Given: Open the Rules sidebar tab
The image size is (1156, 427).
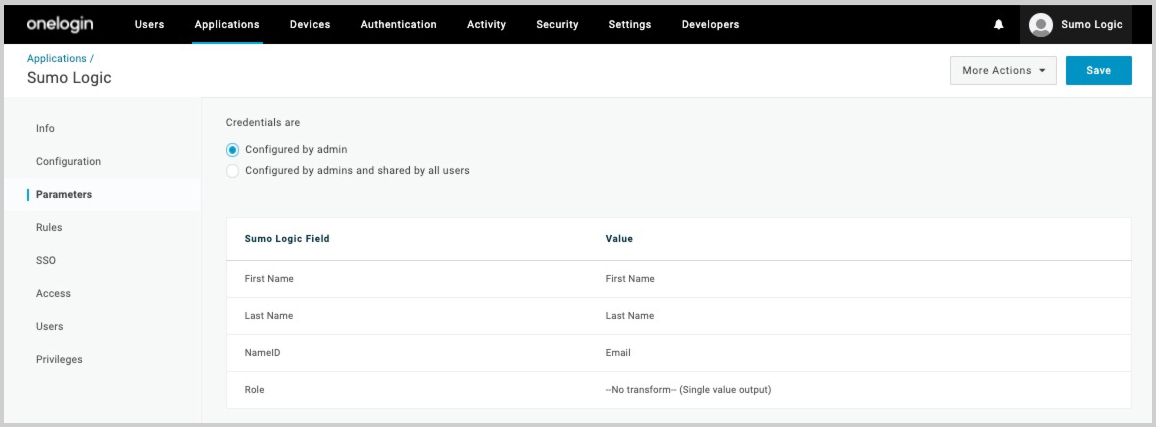Looking at the screenshot, I should point(49,227).
